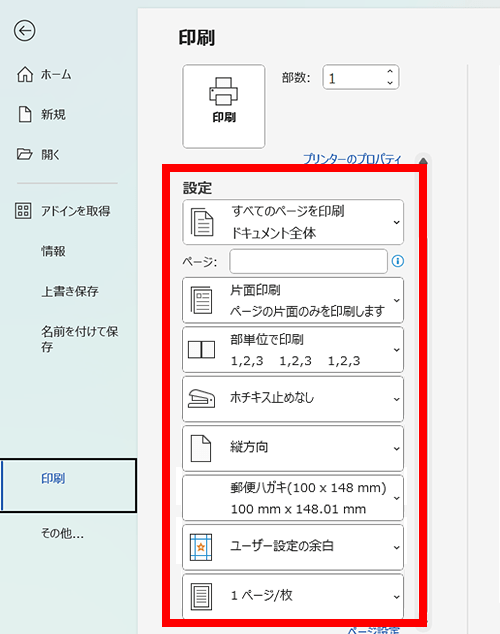Select 情報 in the sidebar
This screenshot has width=500, height=634.
tap(53, 251)
